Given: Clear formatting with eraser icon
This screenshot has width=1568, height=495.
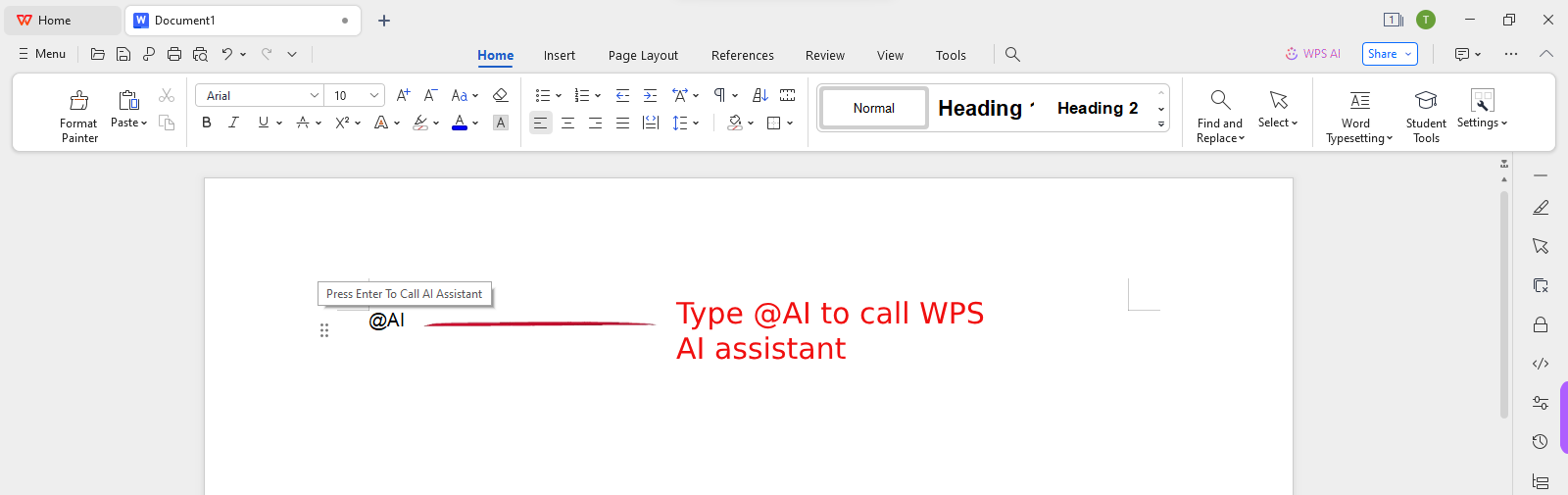Looking at the screenshot, I should click(x=500, y=95).
